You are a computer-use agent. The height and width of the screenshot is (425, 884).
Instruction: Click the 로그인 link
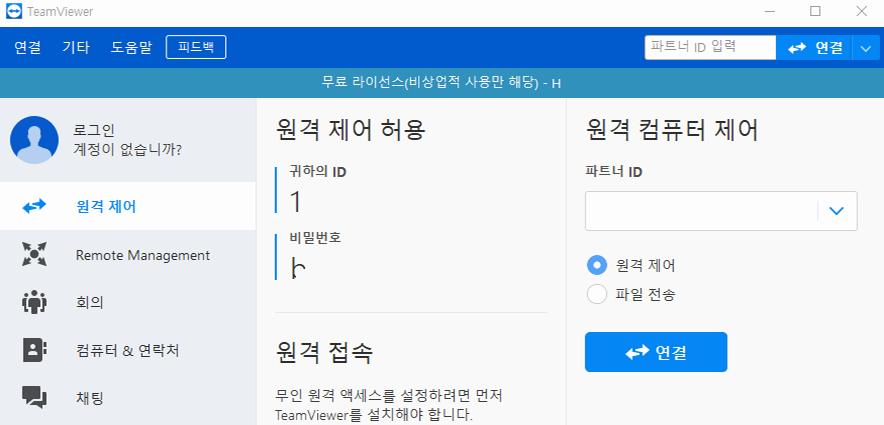click(94, 131)
